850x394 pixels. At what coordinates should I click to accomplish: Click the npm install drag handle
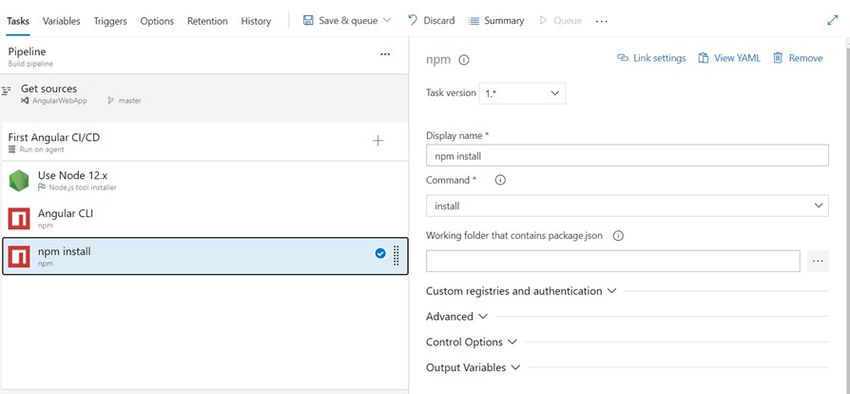point(396,255)
